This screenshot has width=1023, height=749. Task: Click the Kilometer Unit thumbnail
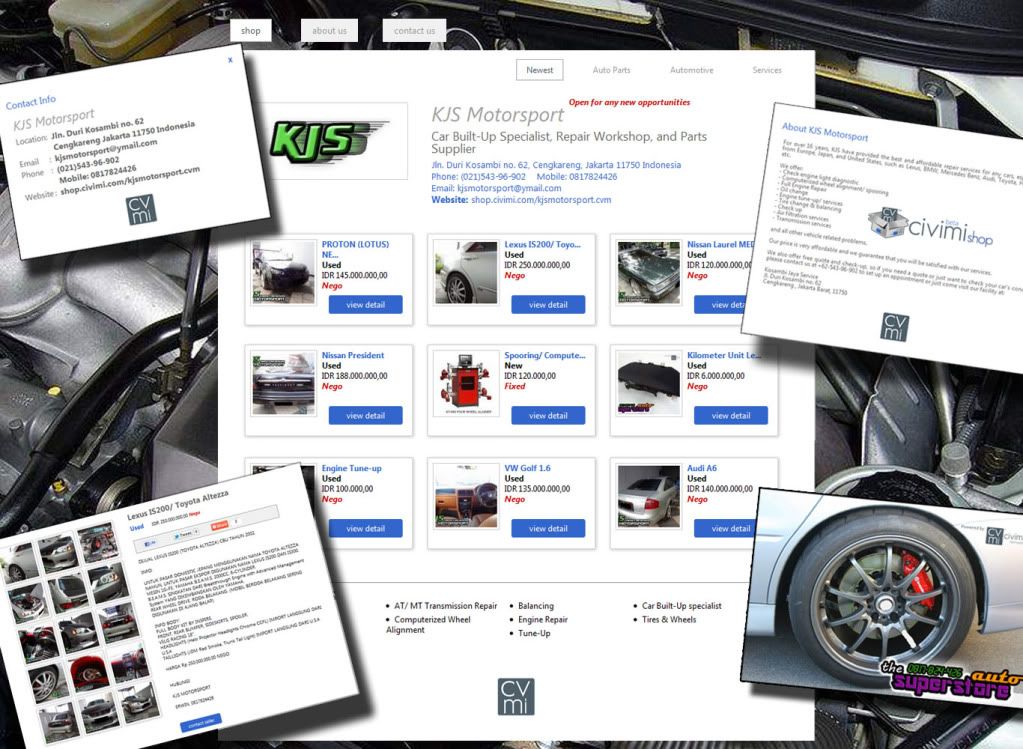[x=649, y=383]
